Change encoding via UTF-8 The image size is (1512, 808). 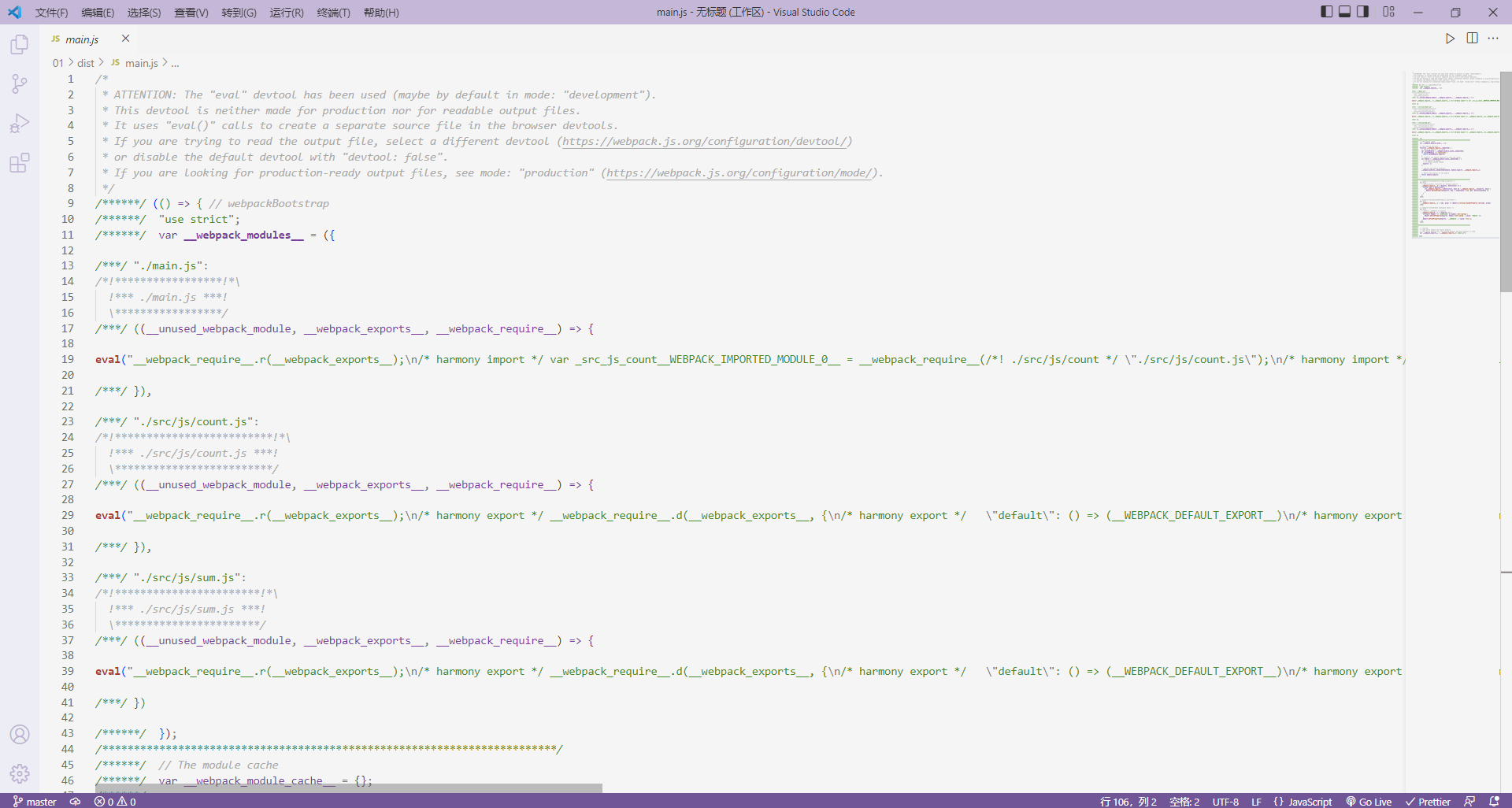[1225, 802]
